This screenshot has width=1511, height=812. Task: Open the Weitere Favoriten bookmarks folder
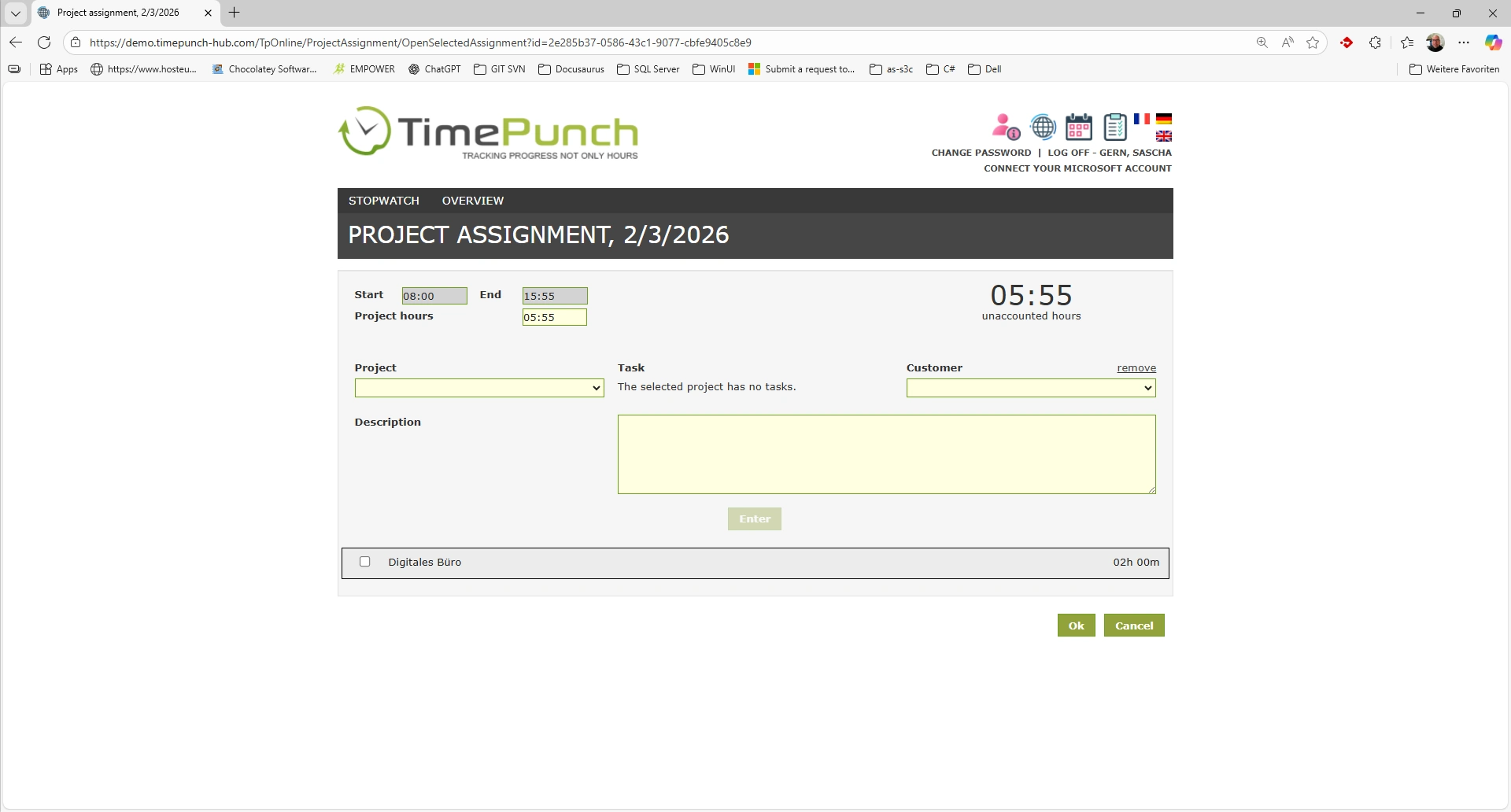(x=1454, y=69)
